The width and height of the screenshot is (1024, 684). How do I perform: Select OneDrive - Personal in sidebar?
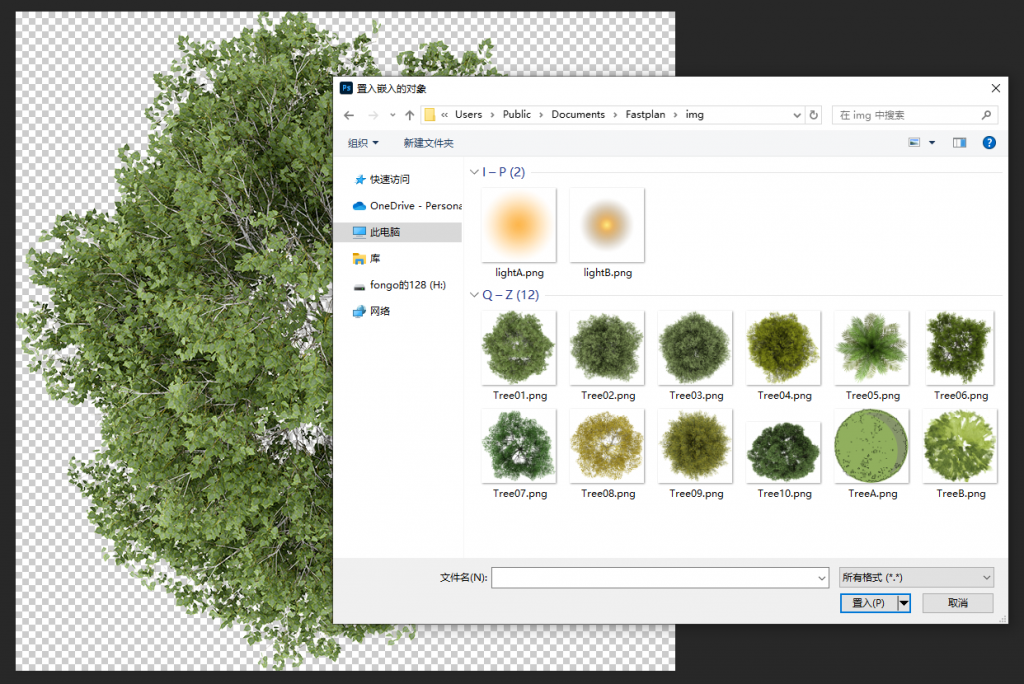408,206
